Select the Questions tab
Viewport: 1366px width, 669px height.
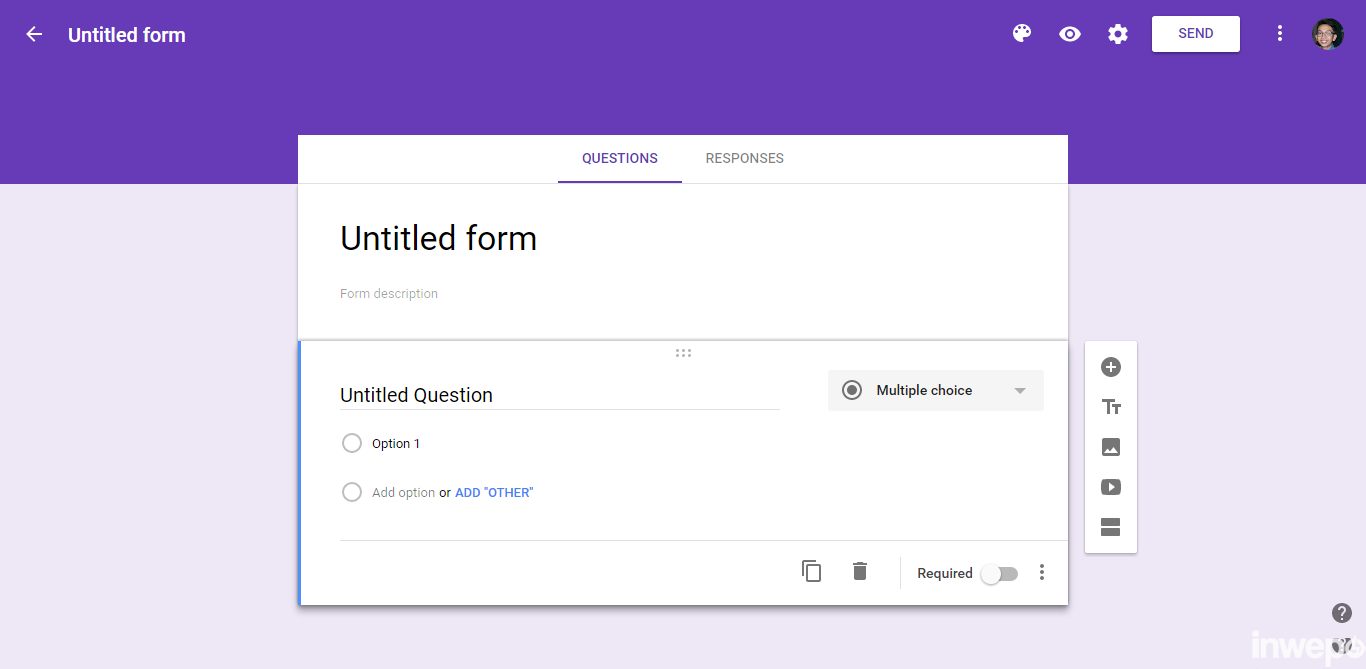(x=620, y=158)
